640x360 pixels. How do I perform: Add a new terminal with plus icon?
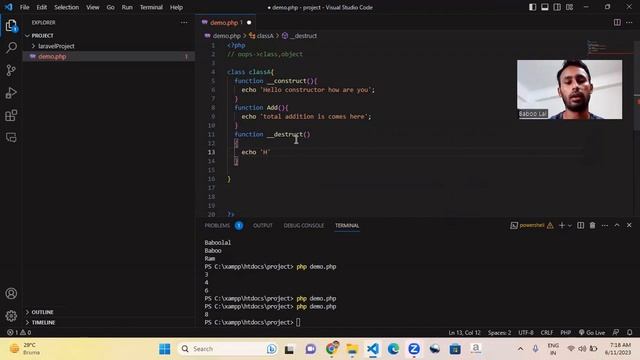click(562, 225)
